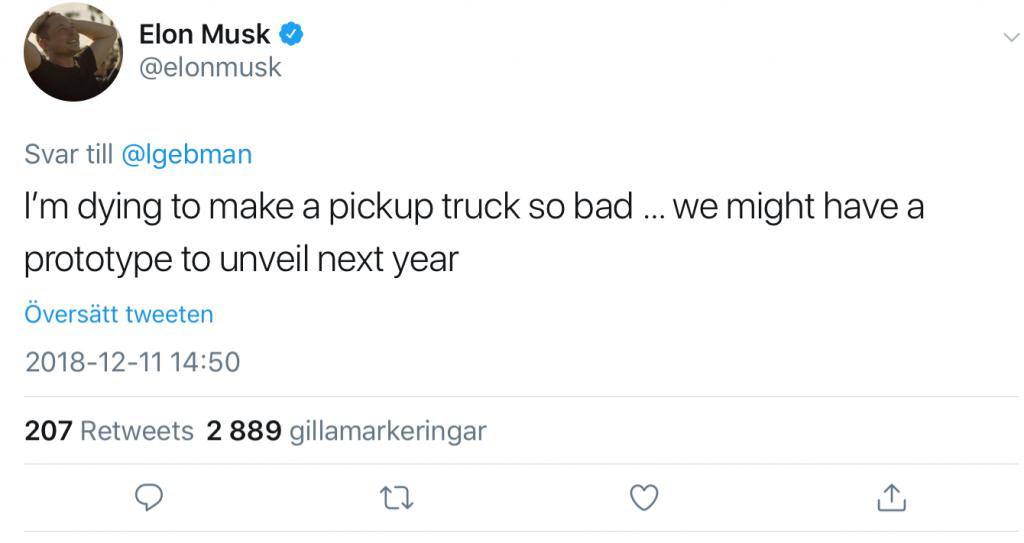Screen dimensions: 1024x543
Task: Click the blue verified badge
Action: point(291,35)
